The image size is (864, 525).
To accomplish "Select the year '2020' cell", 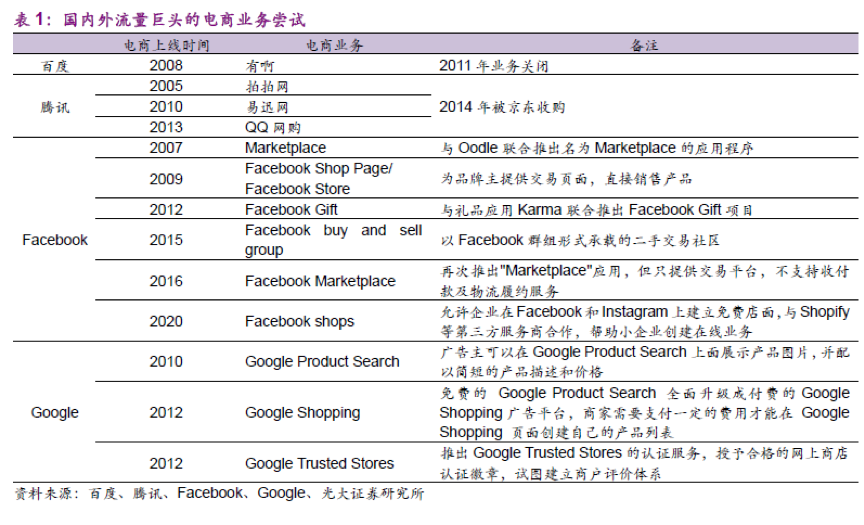I will click(x=166, y=321).
